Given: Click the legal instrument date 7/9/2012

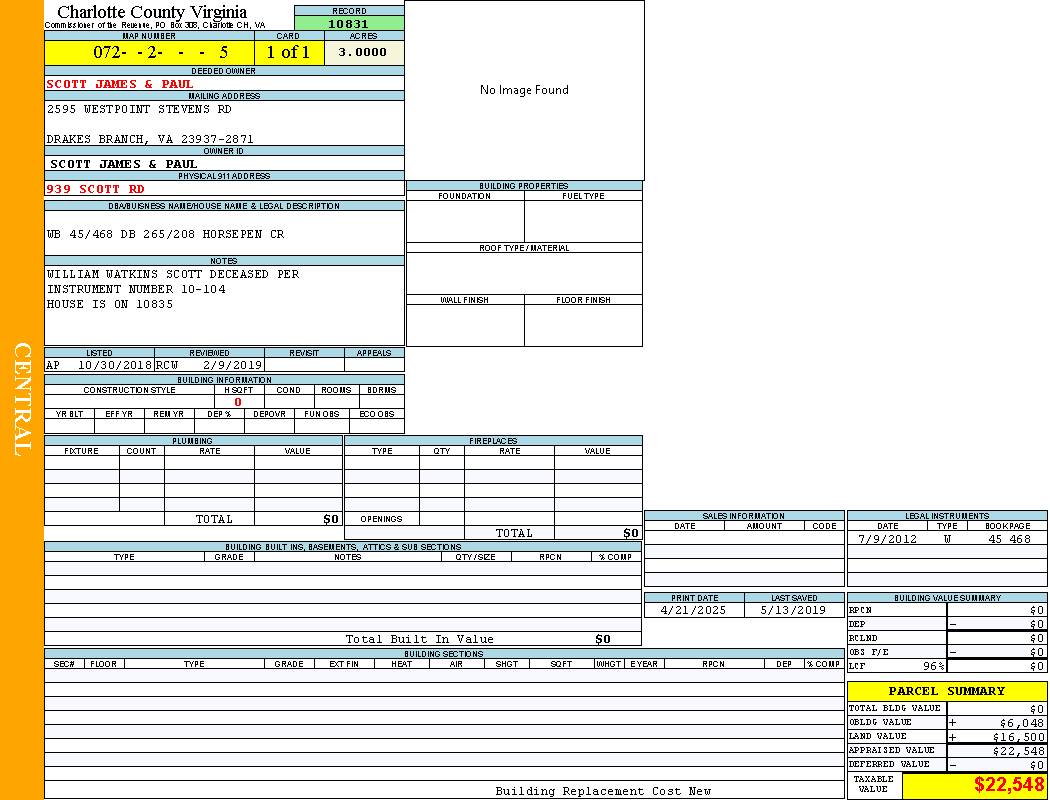Looking at the screenshot, I should 887,539.
